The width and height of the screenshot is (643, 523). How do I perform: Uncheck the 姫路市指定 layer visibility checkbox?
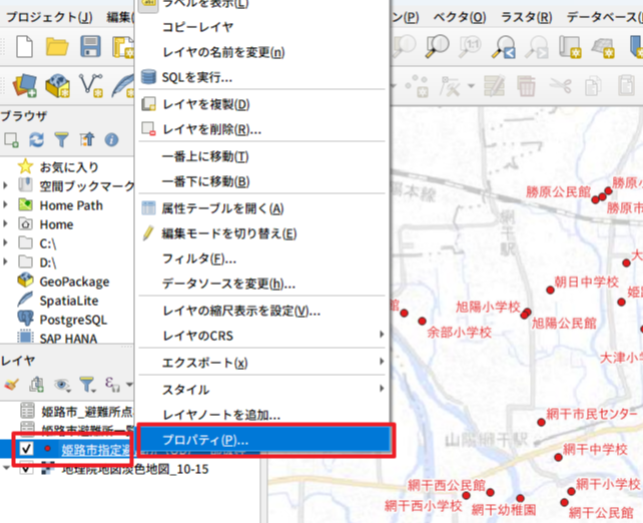pyautogui.click(x=26, y=449)
